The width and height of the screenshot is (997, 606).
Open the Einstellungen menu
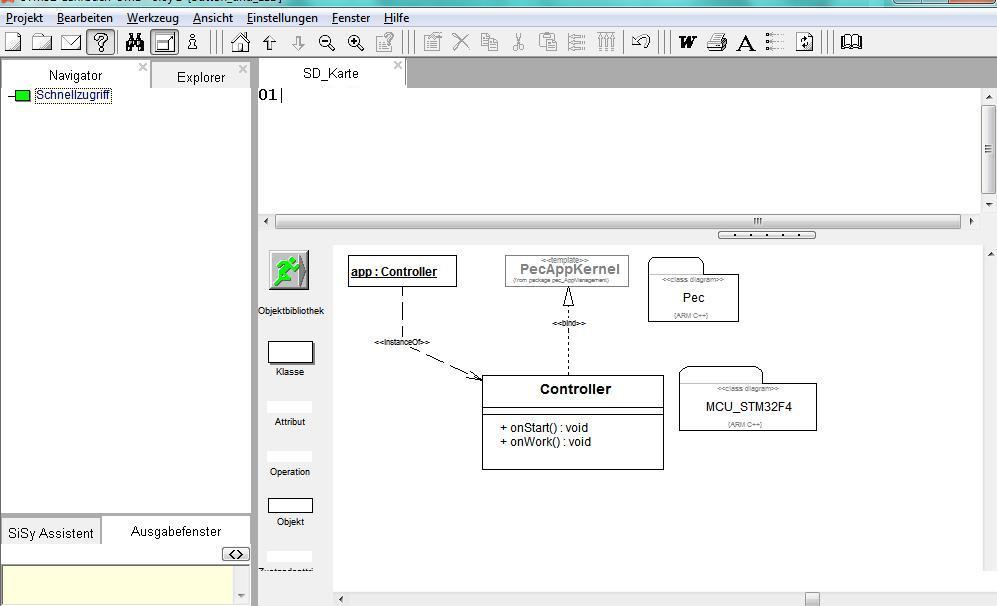point(282,18)
